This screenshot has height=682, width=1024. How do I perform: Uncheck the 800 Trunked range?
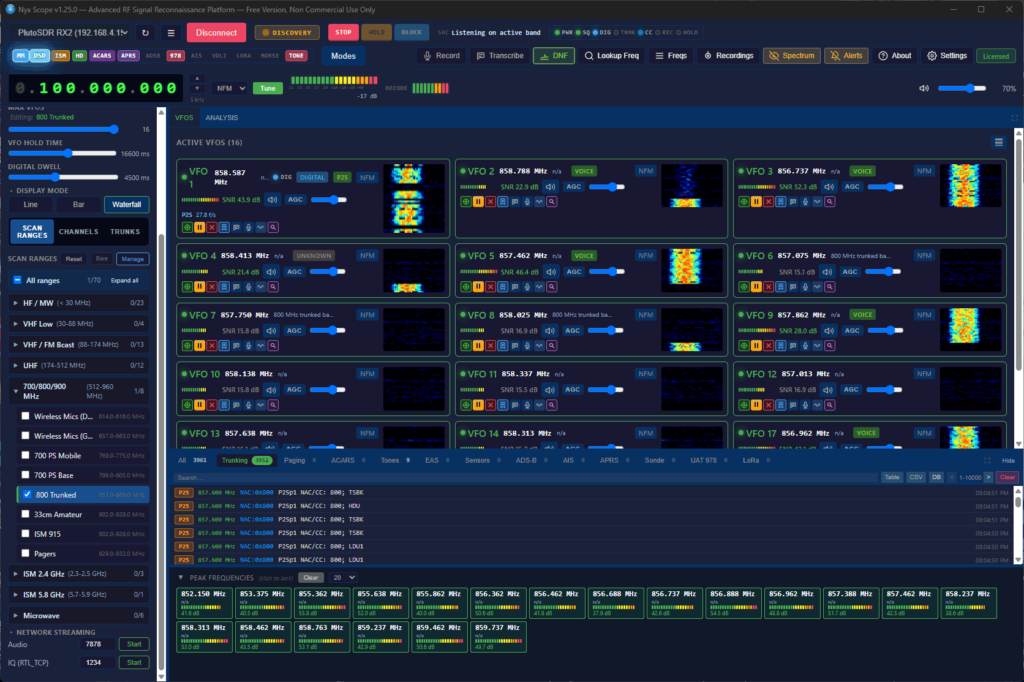click(27, 495)
